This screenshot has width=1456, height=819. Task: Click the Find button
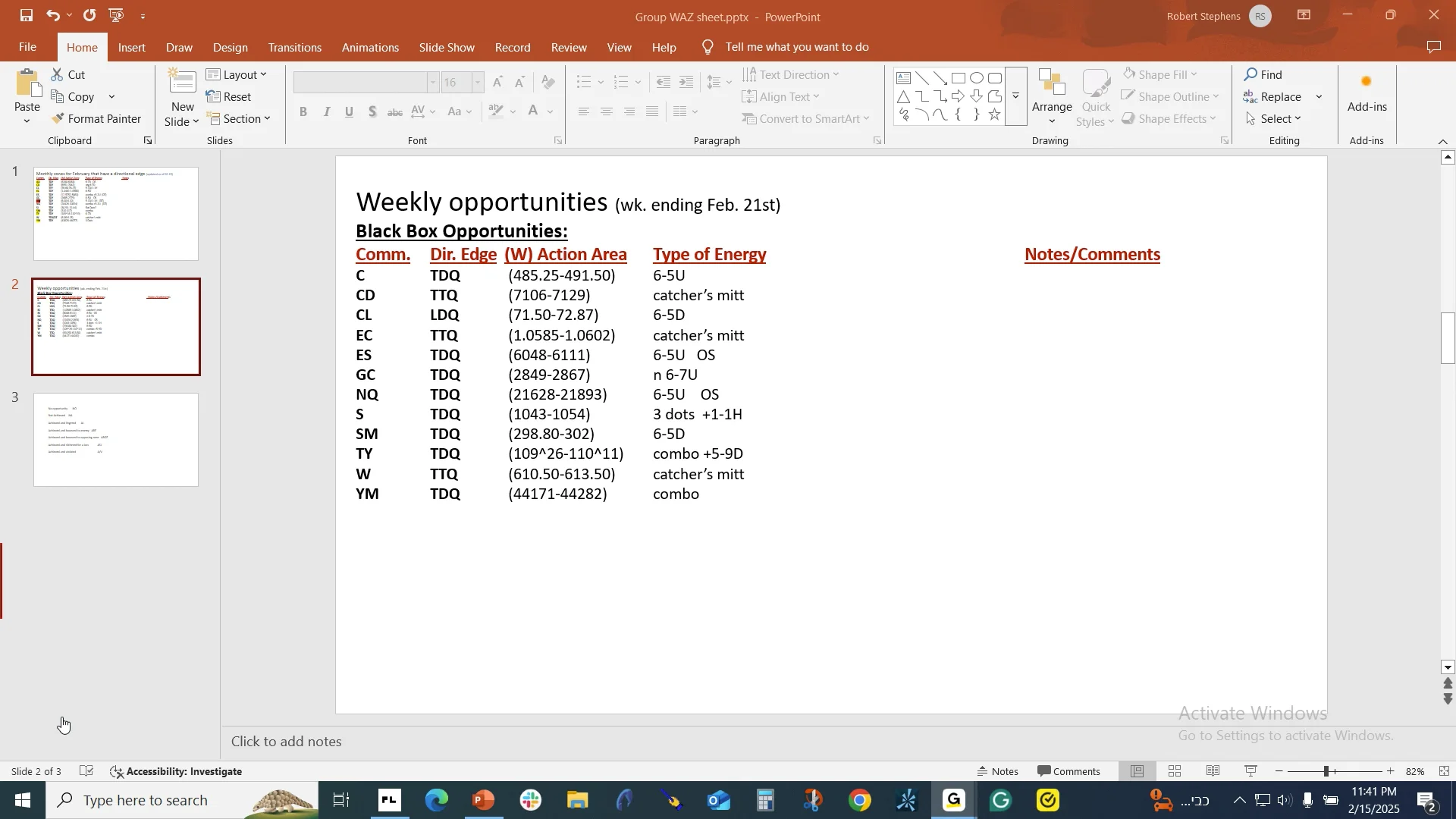click(1263, 74)
